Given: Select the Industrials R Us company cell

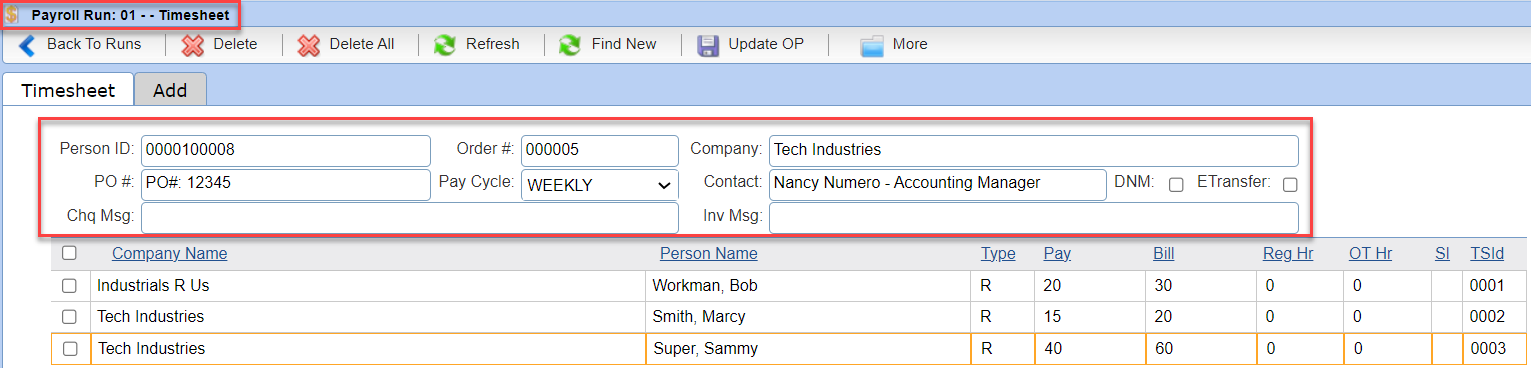Looking at the screenshot, I should click(x=368, y=286).
